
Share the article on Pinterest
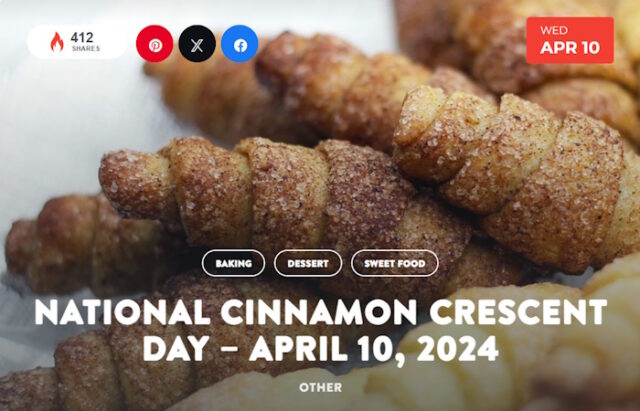point(154,44)
